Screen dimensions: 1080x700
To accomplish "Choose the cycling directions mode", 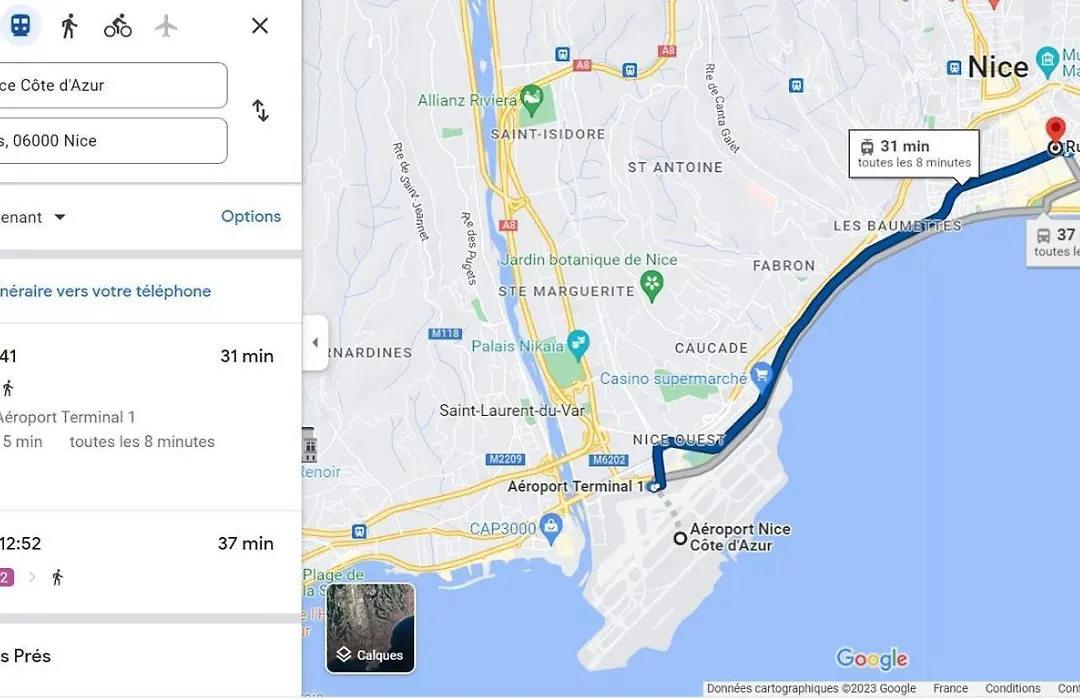I will tap(118, 26).
